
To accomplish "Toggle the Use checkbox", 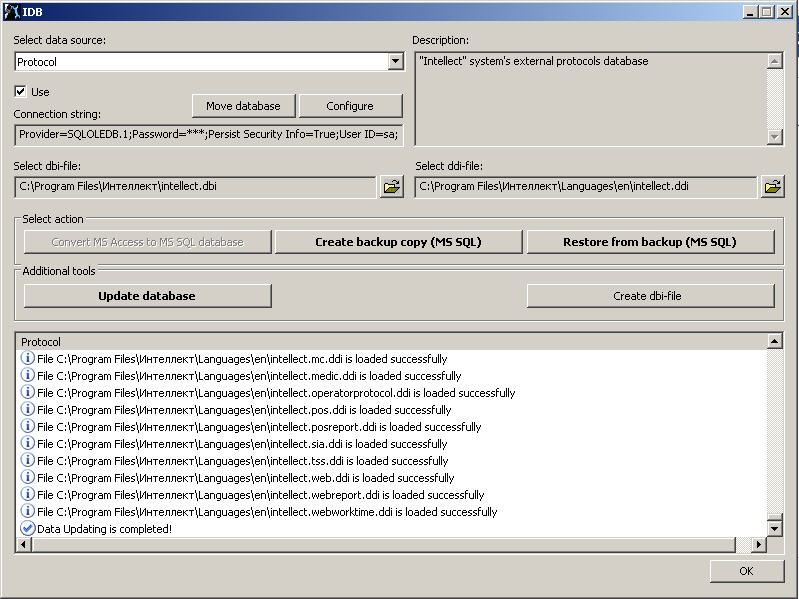I will click(21, 91).
